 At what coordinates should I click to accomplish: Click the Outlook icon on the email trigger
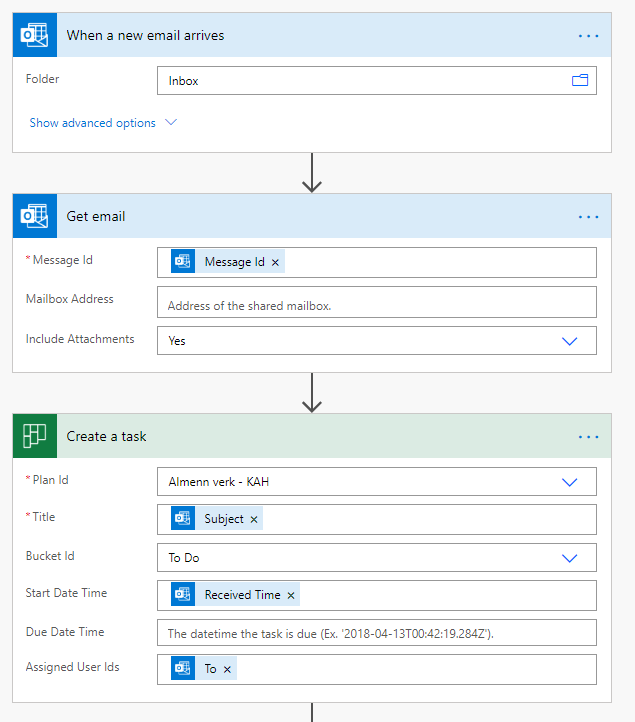34,36
